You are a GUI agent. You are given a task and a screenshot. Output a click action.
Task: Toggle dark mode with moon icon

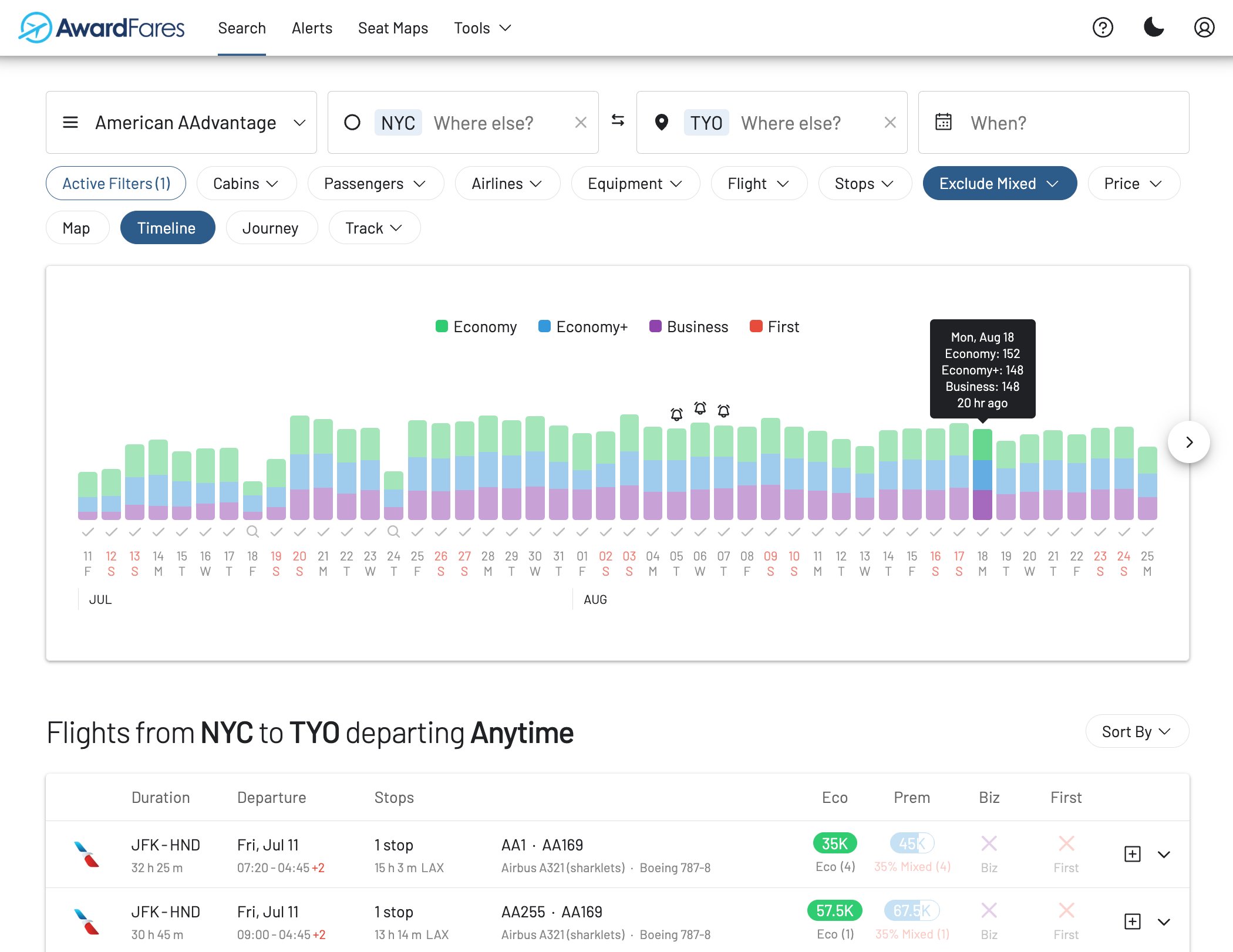pos(1153,28)
